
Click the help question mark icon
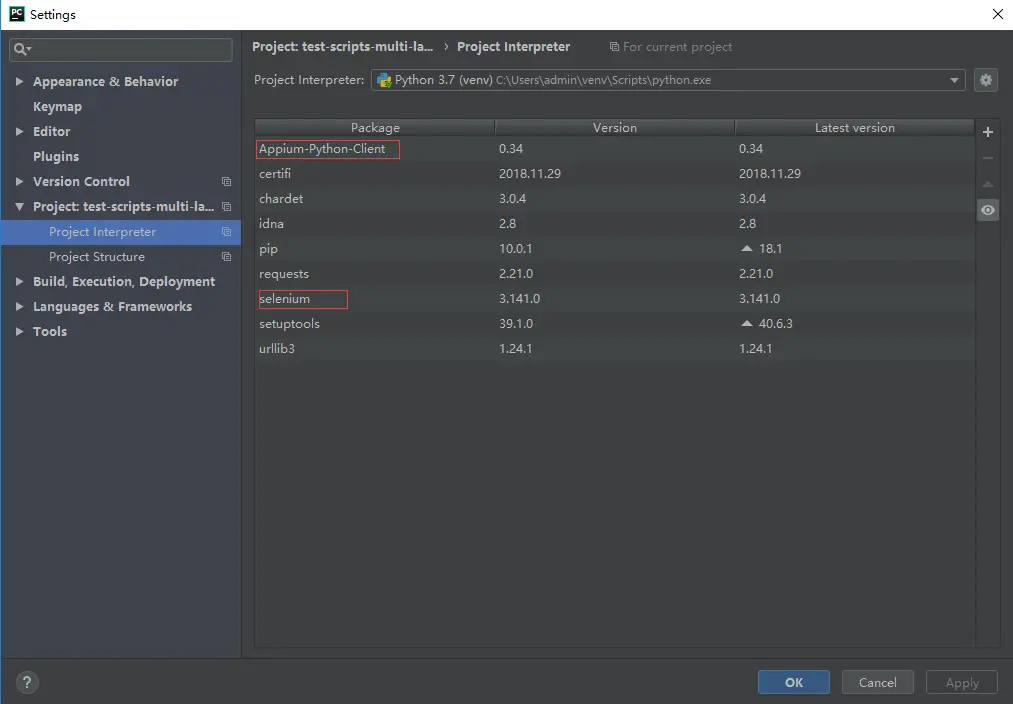[26, 682]
